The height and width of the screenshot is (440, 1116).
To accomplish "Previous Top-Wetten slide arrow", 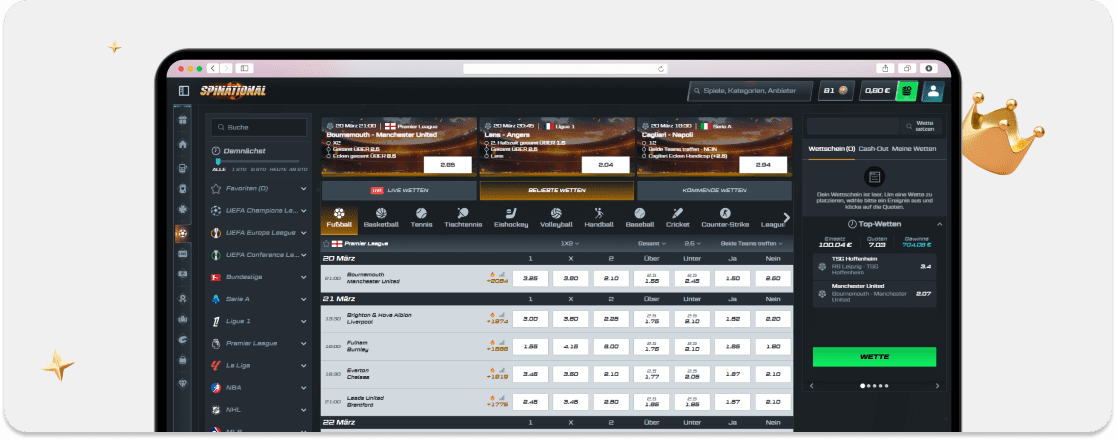I will click(x=811, y=386).
